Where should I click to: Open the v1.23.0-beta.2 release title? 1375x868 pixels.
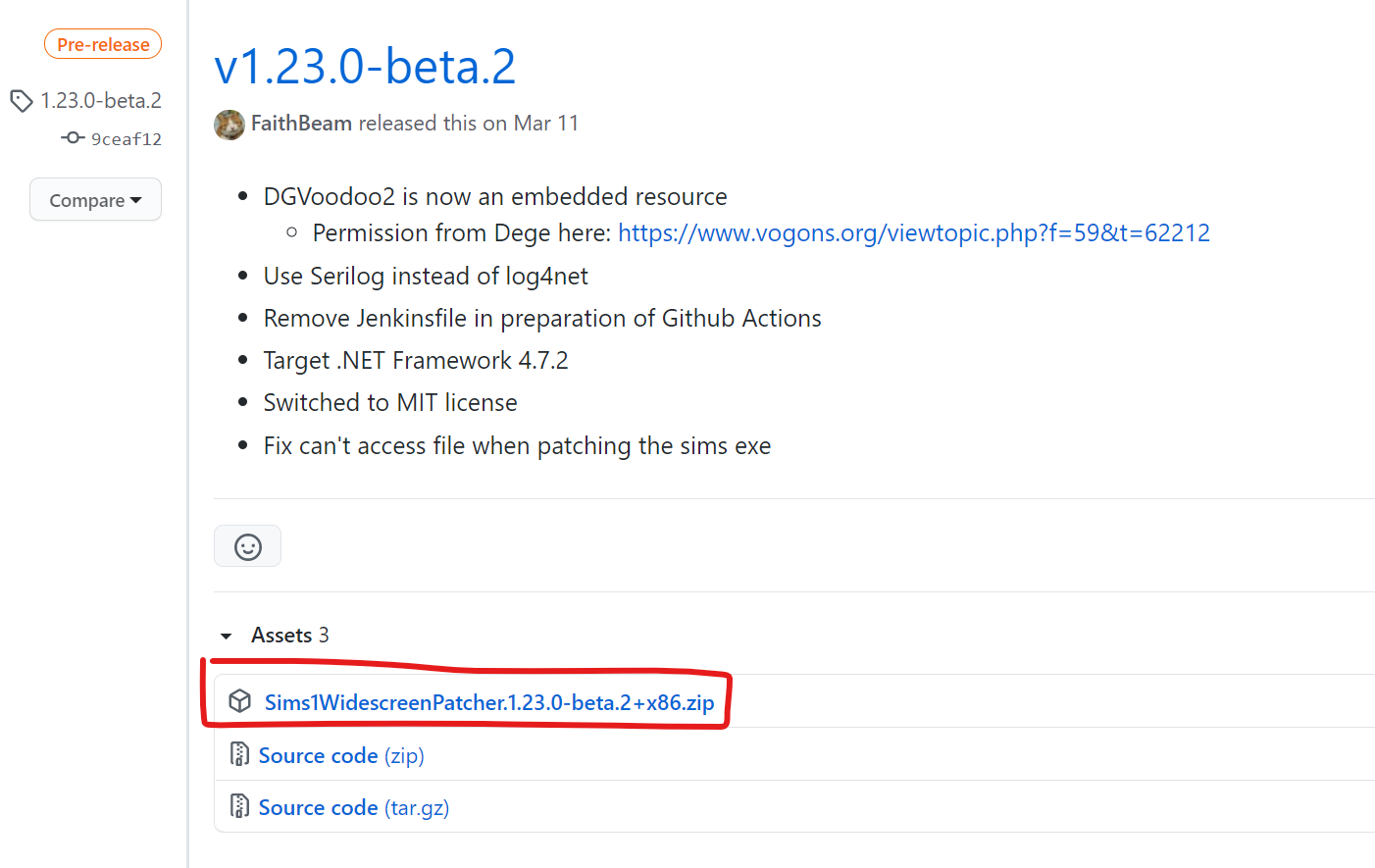(x=365, y=67)
